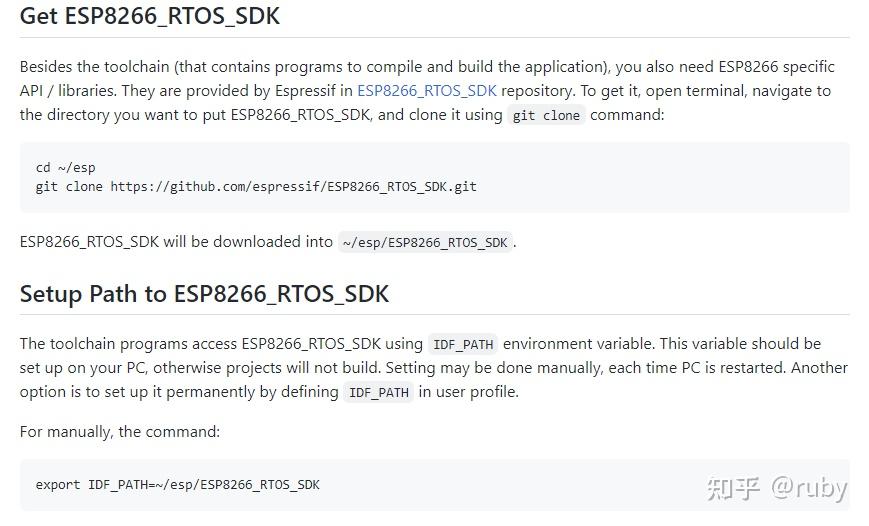This screenshot has width=869, height=526.
Task: Click the IDF_PATH code before "environment variable"
Action: coord(462,344)
